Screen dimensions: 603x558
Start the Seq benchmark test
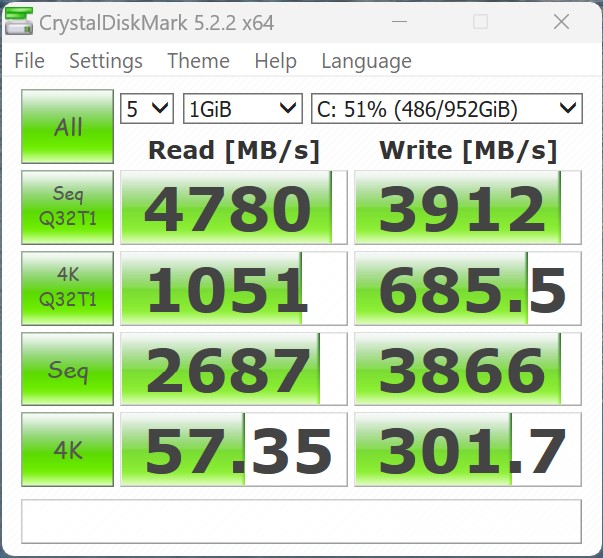point(68,369)
